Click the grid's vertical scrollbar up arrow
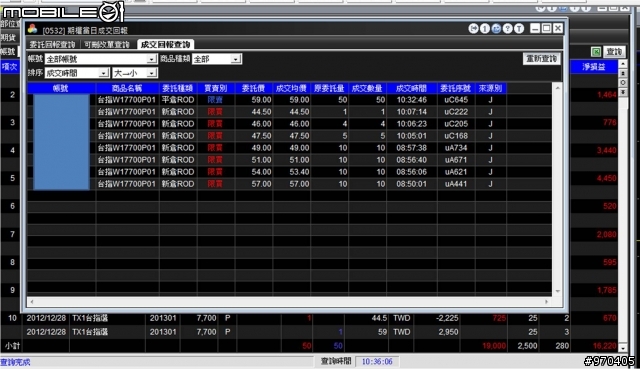This screenshot has height=369, width=640. (558, 88)
